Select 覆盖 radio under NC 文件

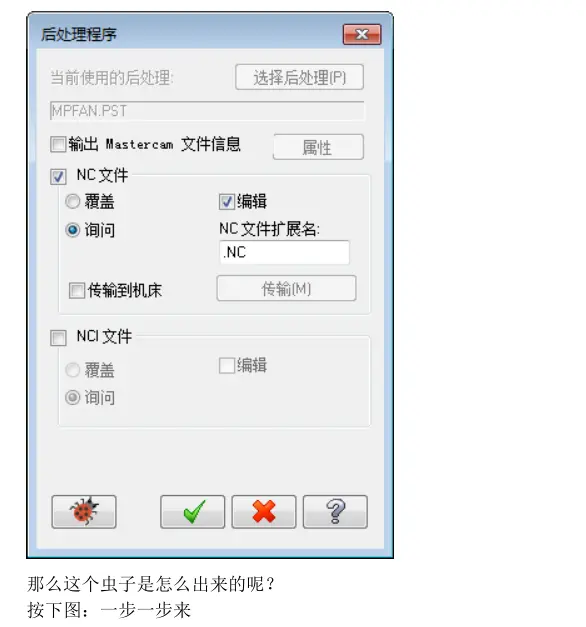[x=72, y=201]
